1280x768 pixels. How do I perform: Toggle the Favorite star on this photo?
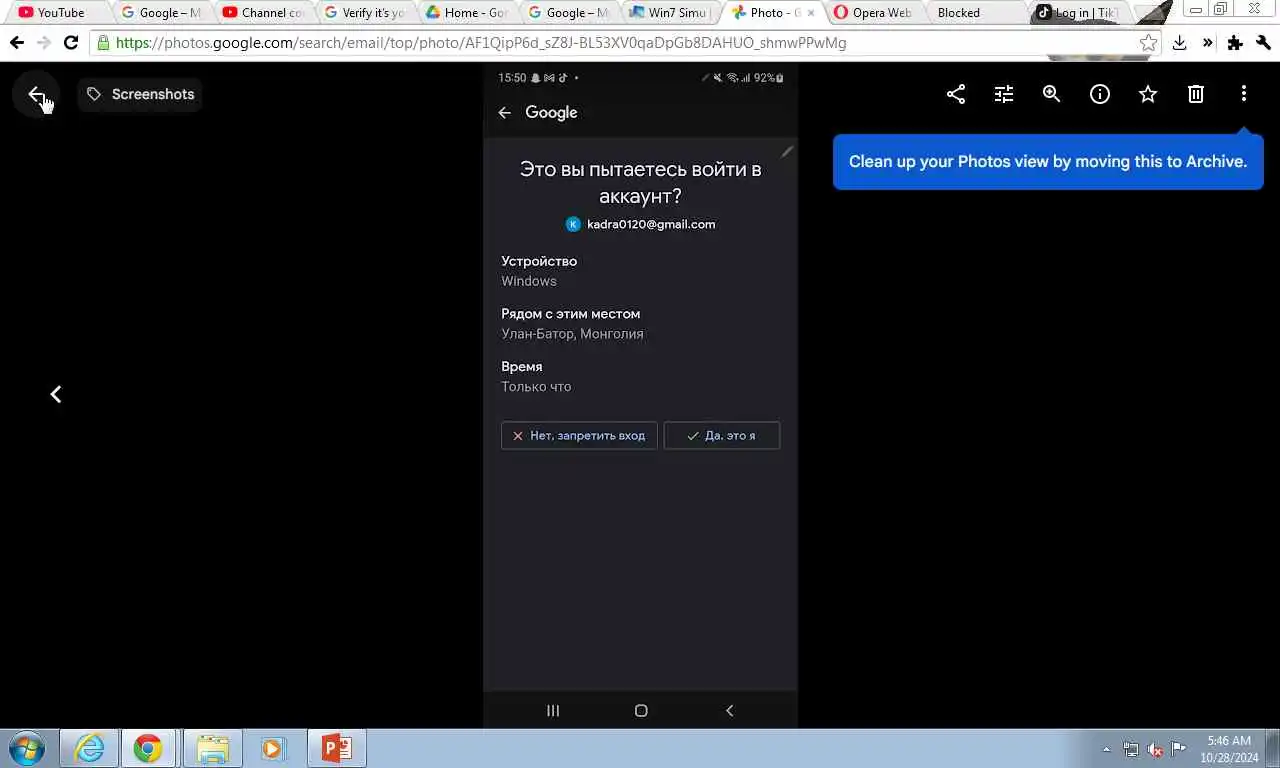tap(1148, 94)
